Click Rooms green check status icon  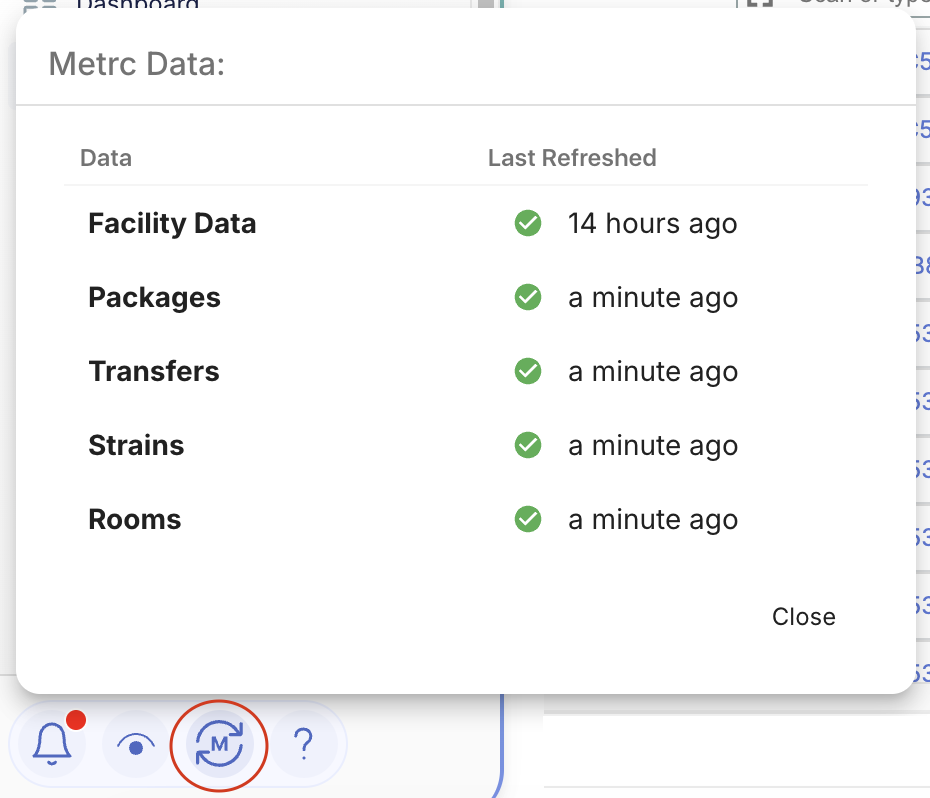point(528,519)
